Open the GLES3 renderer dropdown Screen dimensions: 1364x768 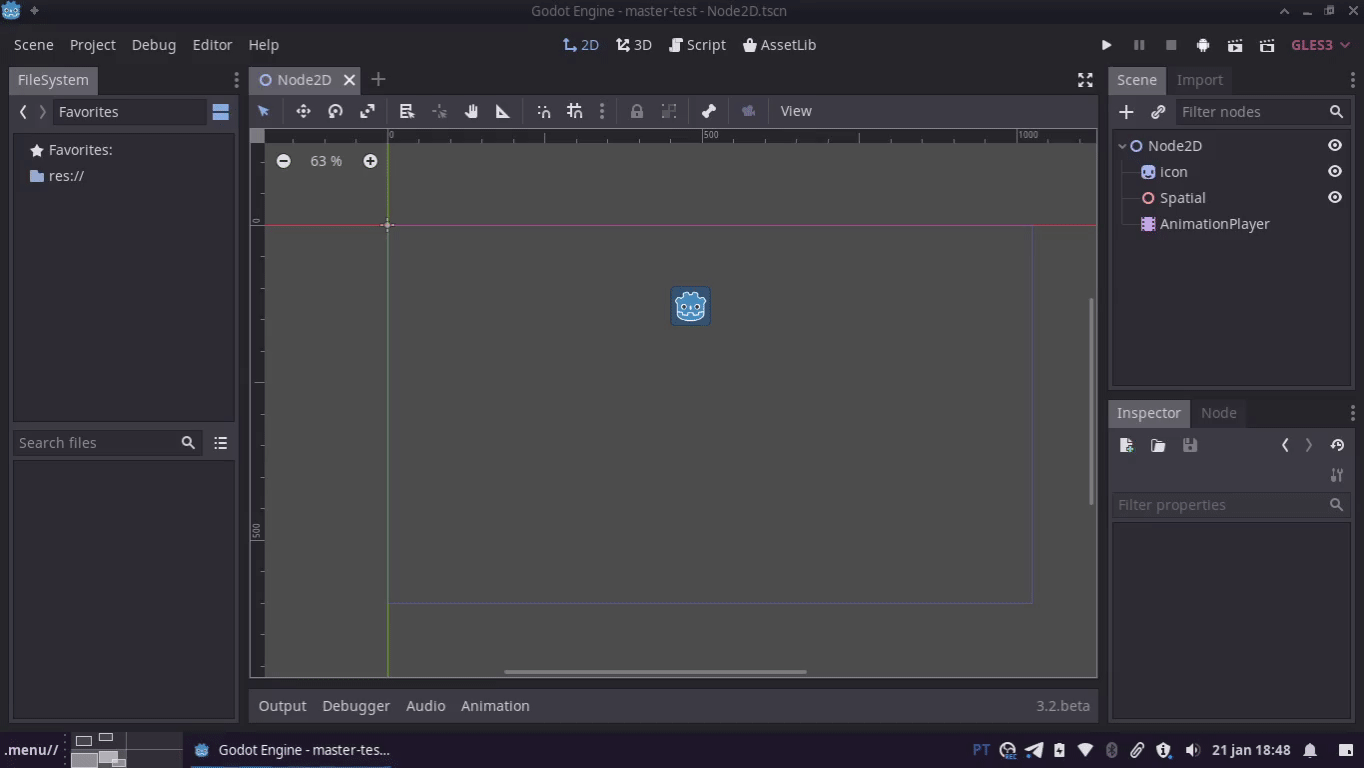click(x=1320, y=45)
